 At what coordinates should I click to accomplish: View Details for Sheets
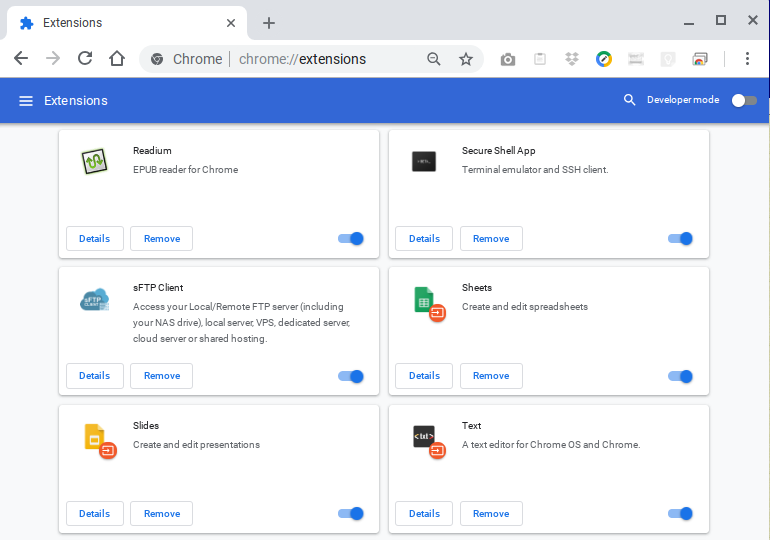[x=424, y=376]
